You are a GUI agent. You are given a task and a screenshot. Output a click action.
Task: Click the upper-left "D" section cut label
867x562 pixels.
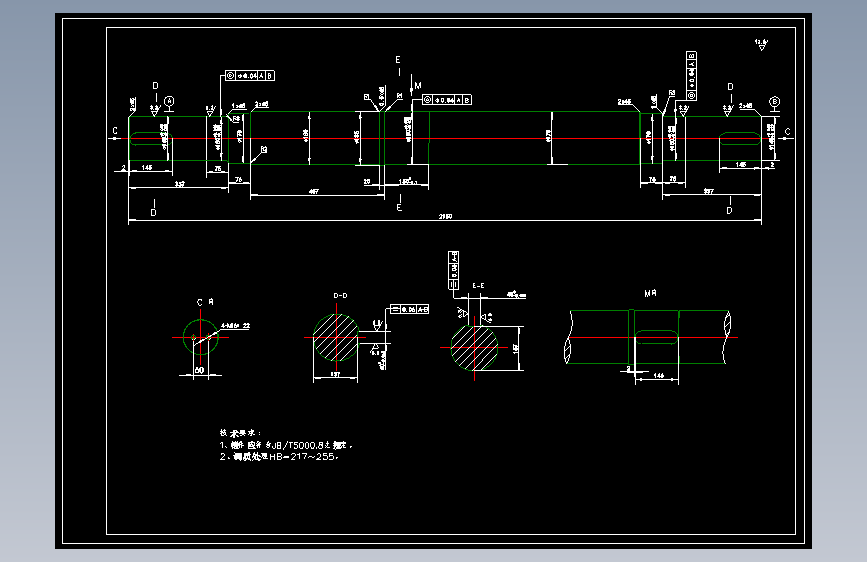click(155, 86)
